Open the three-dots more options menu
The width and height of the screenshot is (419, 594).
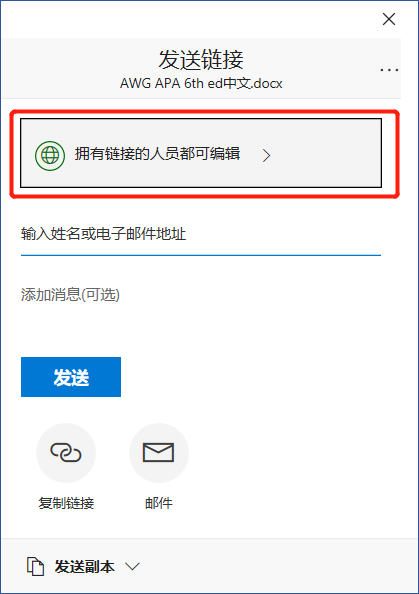[x=389, y=70]
